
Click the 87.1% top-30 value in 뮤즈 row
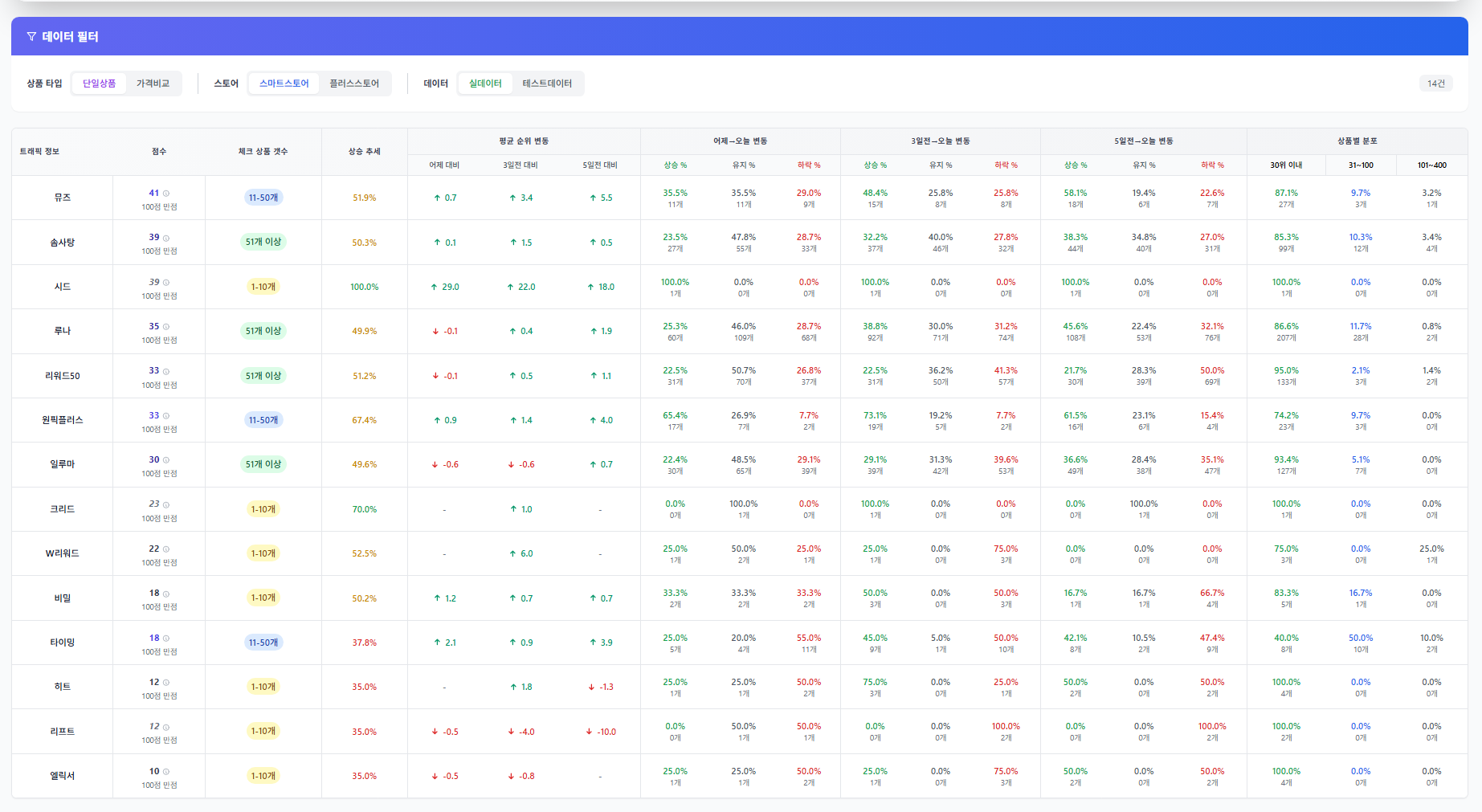(1286, 193)
